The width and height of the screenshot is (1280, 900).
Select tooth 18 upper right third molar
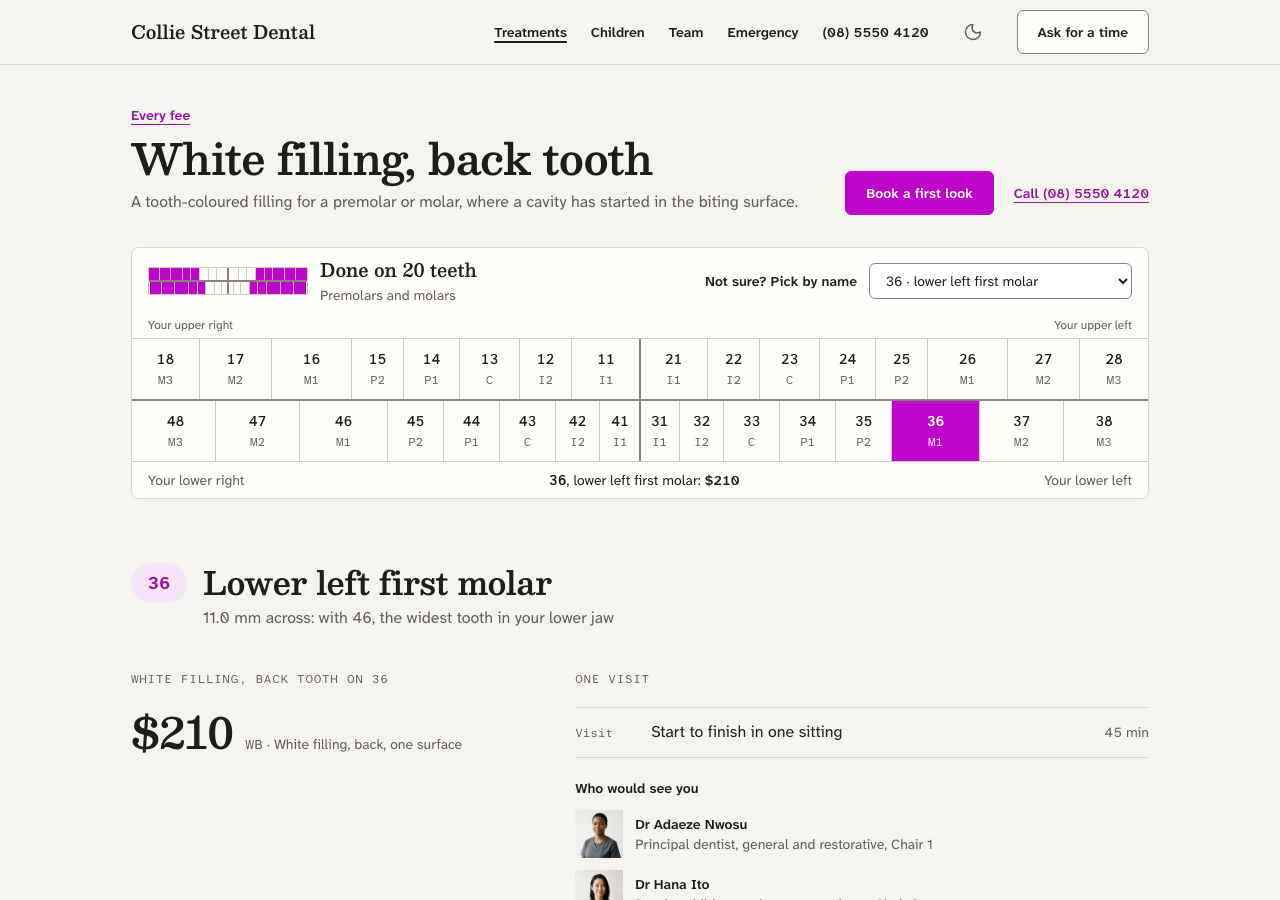tap(166, 369)
